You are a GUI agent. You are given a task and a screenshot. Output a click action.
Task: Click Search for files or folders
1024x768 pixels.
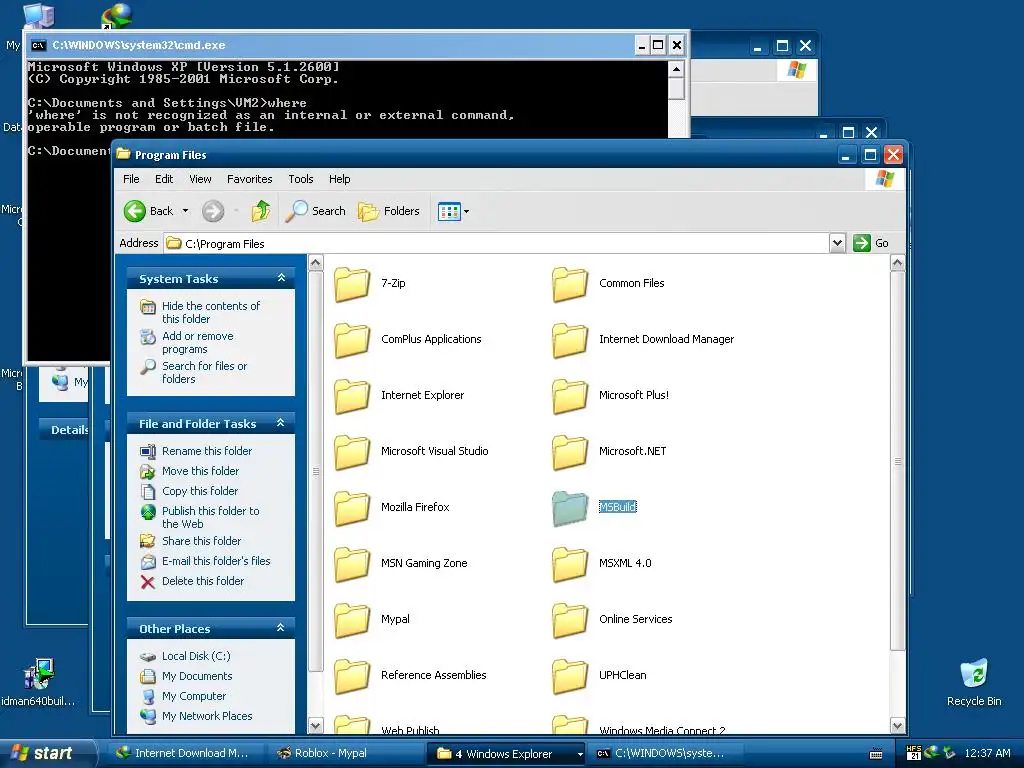pyautogui.click(x=204, y=372)
